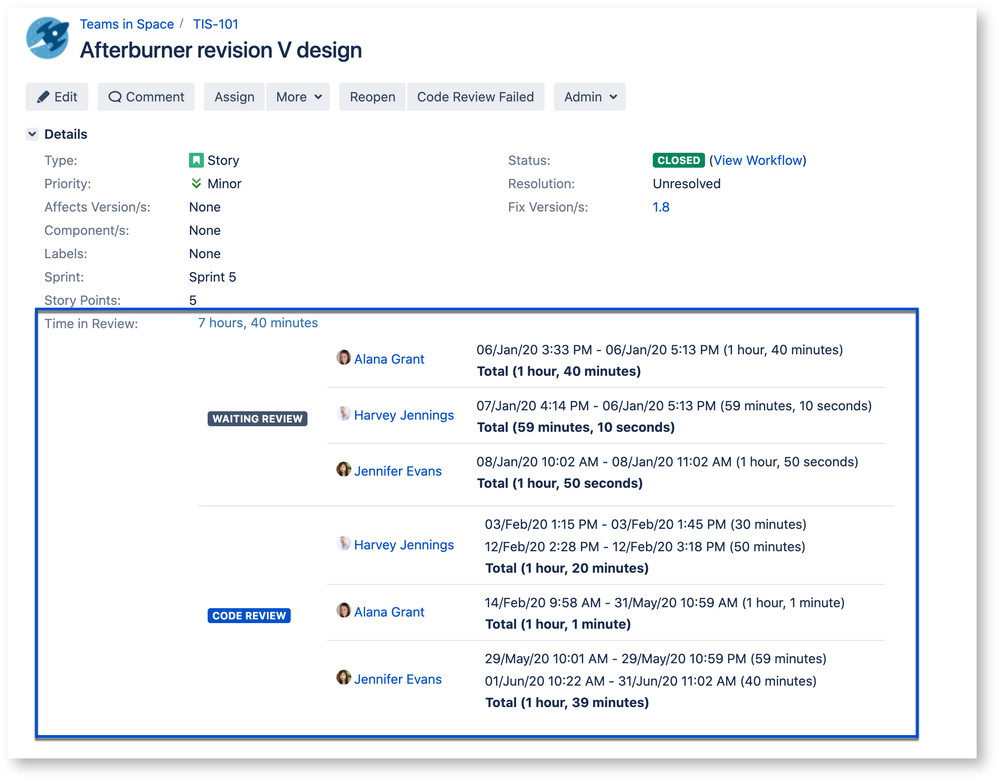Reopen the issue
Viewport: 999px width, 781px height.
(372, 97)
